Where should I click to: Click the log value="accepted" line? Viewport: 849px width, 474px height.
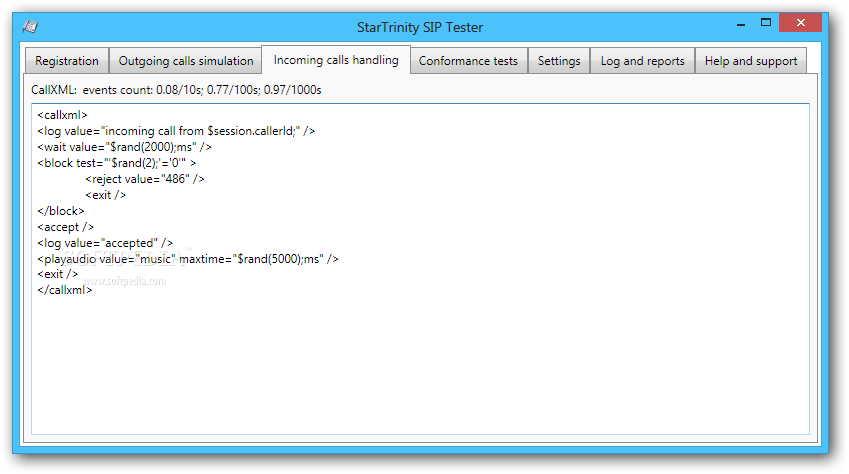[x=105, y=243]
